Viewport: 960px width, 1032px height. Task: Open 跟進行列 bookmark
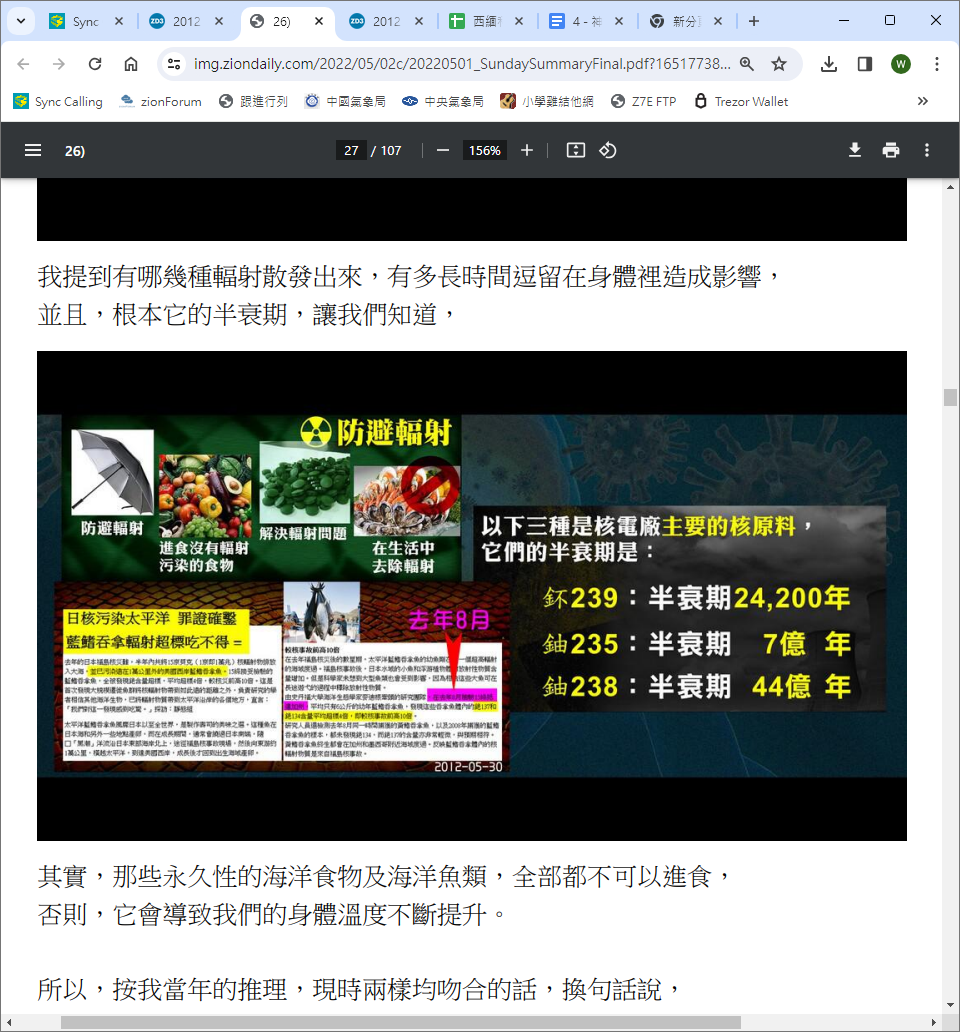pyautogui.click(x=254, y=101)
